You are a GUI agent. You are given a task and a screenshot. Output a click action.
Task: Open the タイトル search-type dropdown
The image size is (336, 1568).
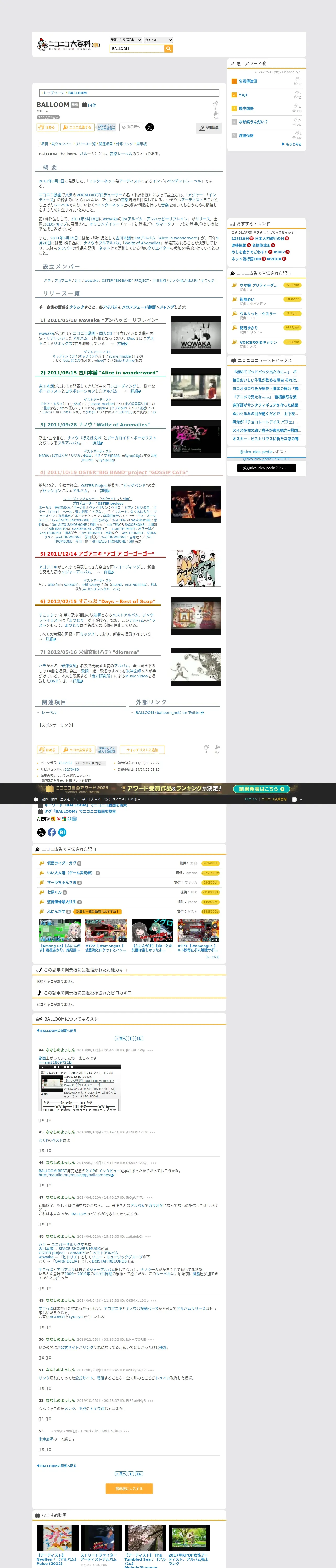[x=159, y=40]
